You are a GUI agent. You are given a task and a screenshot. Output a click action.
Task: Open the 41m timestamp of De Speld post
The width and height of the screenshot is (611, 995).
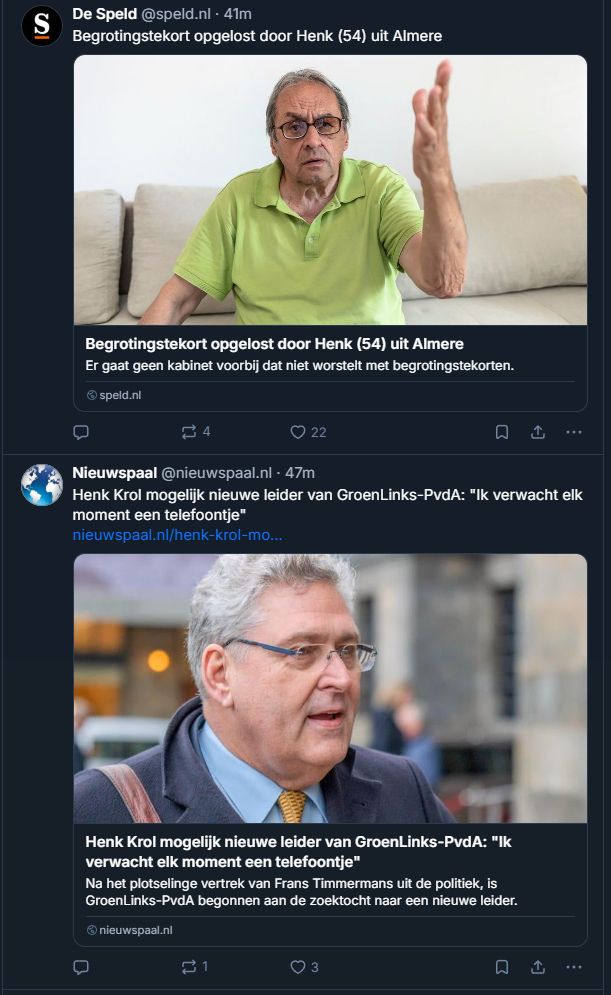coord(238,13)
